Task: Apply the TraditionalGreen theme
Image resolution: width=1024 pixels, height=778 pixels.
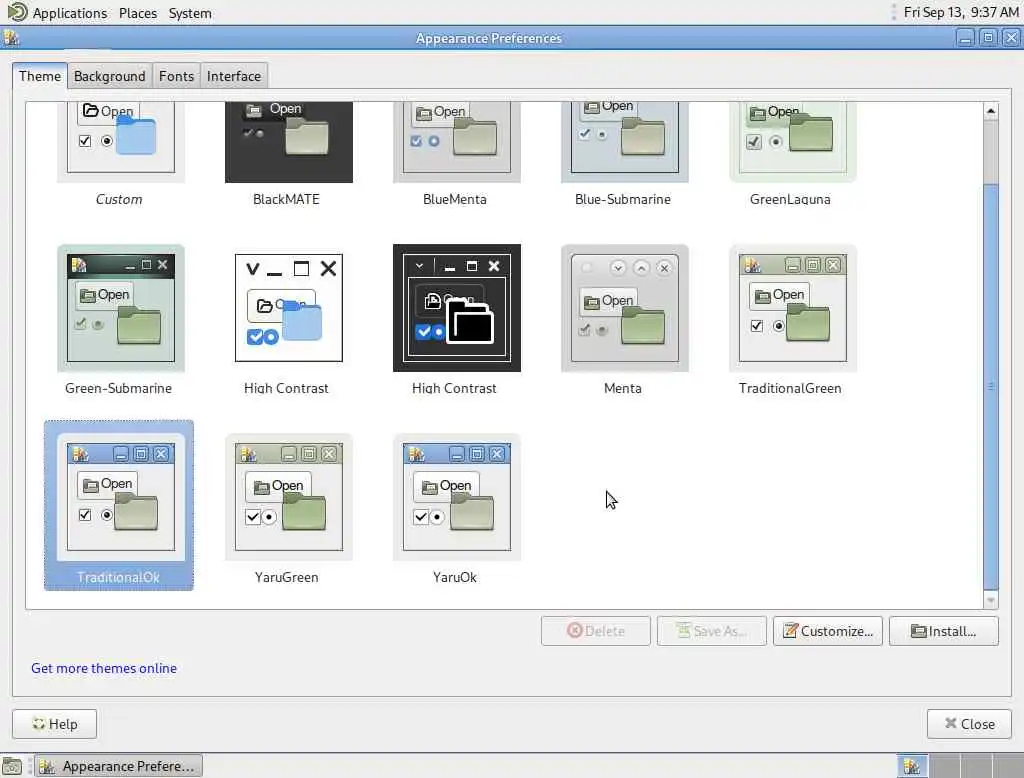Action: pyautogui.click(x=792, y=308)
